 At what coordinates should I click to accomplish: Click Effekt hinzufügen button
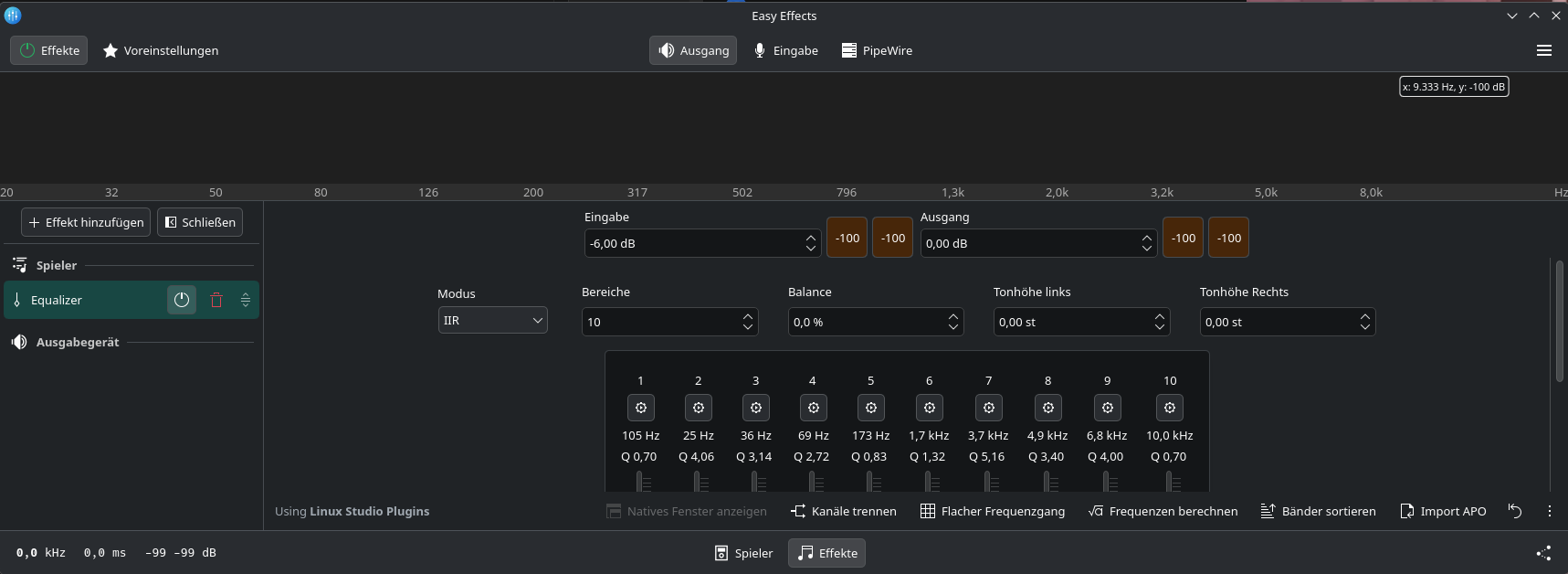[x=86, y=222]
